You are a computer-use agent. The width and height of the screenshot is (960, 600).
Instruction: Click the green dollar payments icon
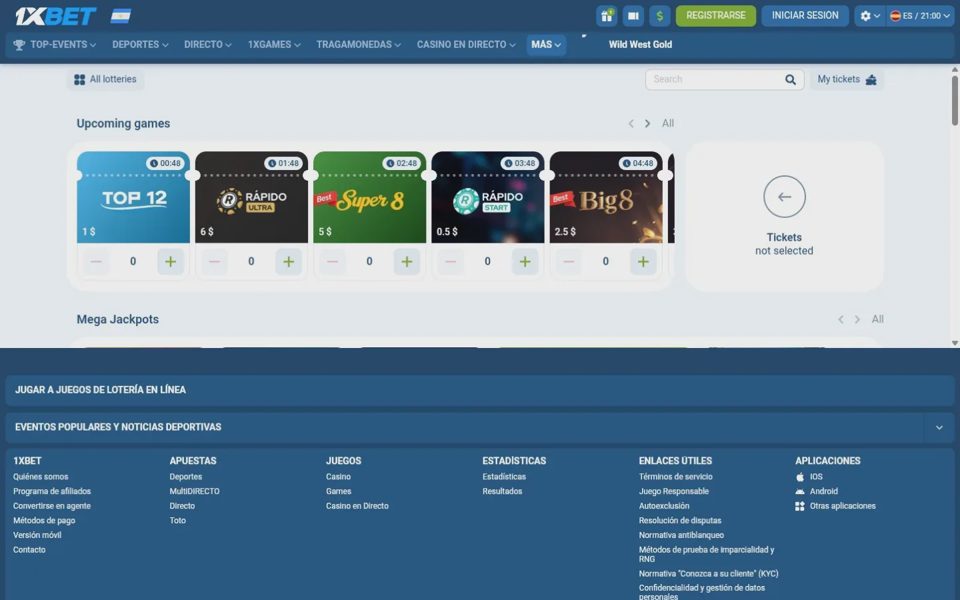click(x=659, y=16)
